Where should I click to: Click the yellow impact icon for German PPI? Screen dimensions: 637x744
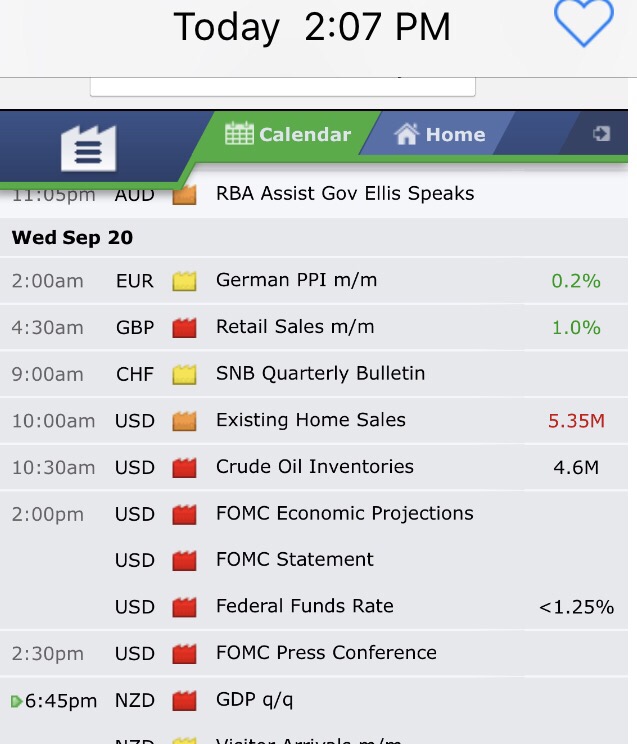(x=184, y=281)
